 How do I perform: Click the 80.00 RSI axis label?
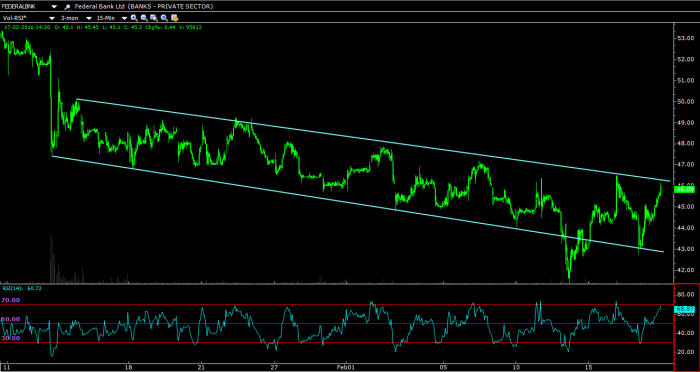pyautogui.click(x=685, y=295)
